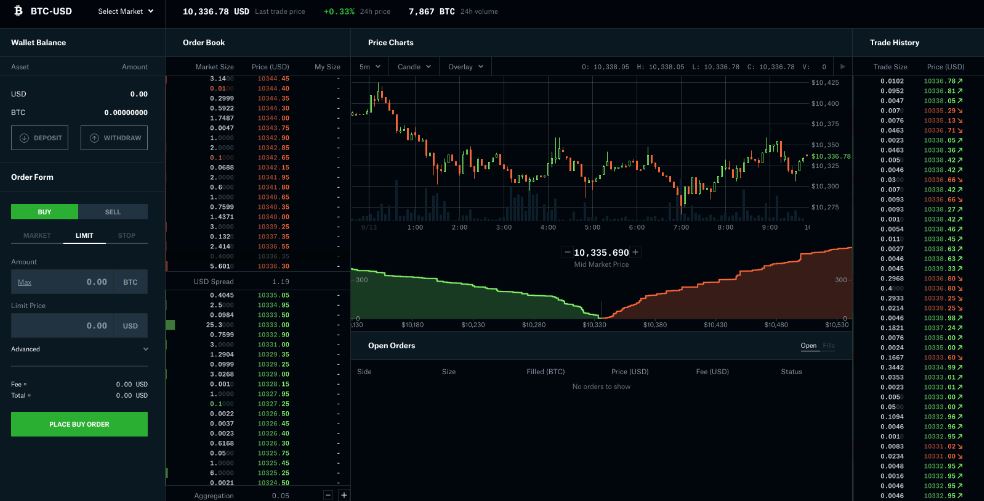Select the BUY side toggle
This screenshot has height=501, width=984.
click(45, 212)
